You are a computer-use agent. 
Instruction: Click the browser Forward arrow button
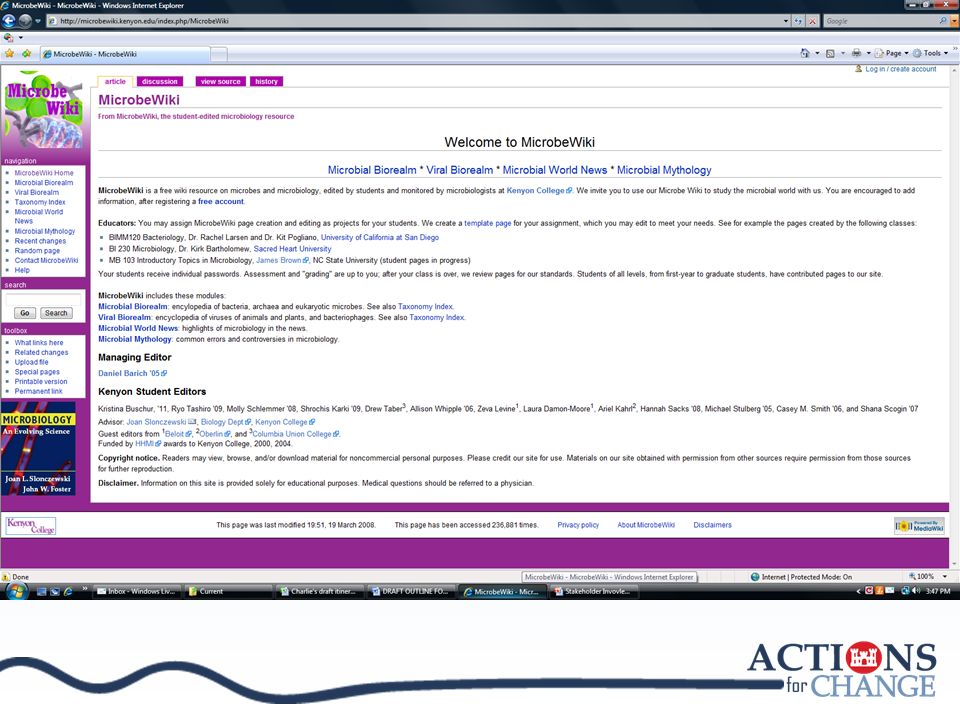(x=24, y=21)
